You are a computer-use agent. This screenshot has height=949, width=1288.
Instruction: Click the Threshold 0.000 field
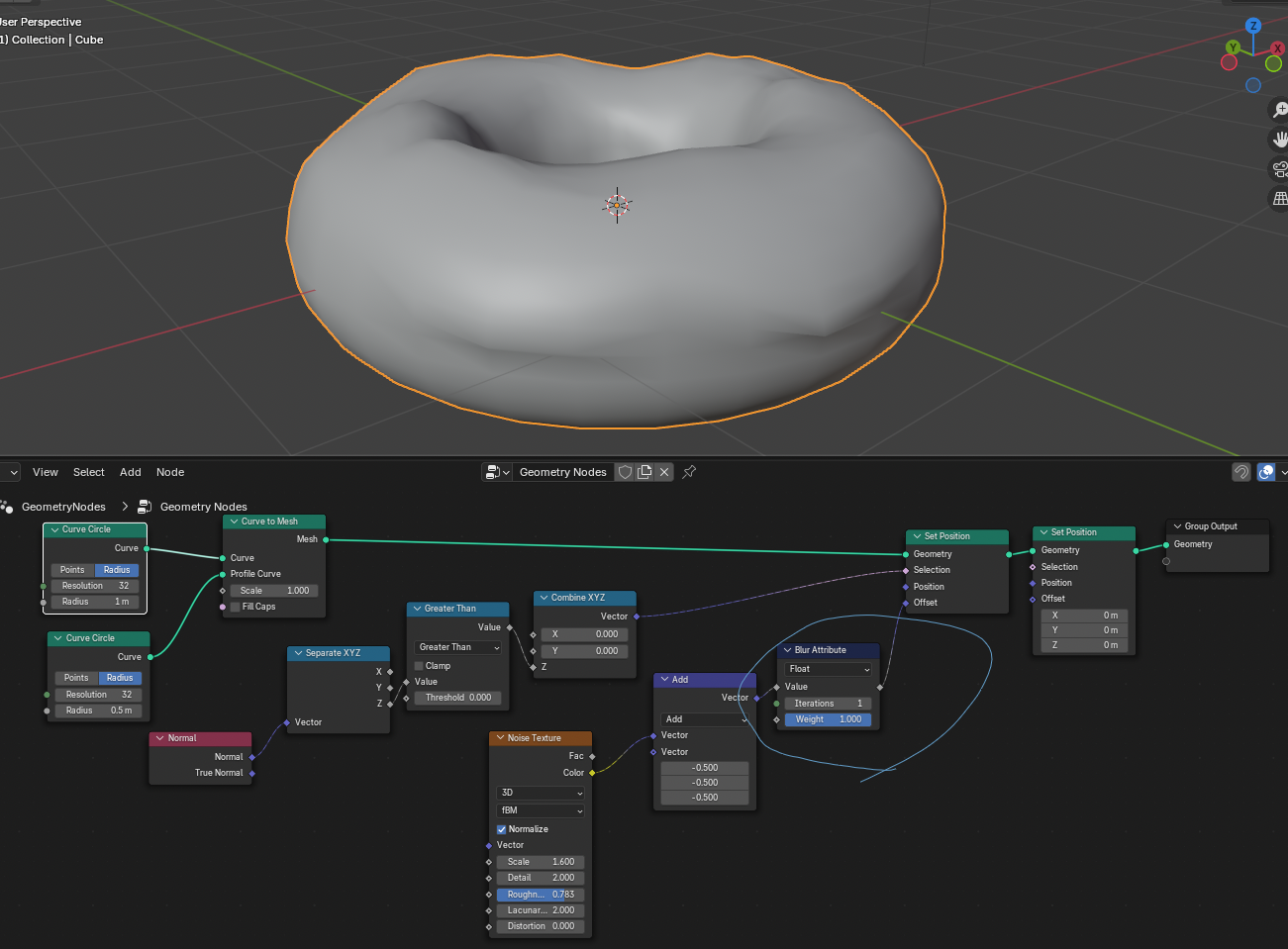click(457, 698)
